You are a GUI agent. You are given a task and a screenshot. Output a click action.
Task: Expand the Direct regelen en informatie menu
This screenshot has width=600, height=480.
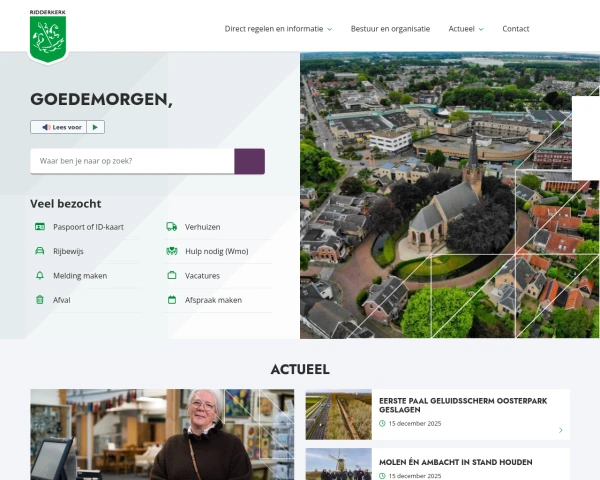(278, 29)
